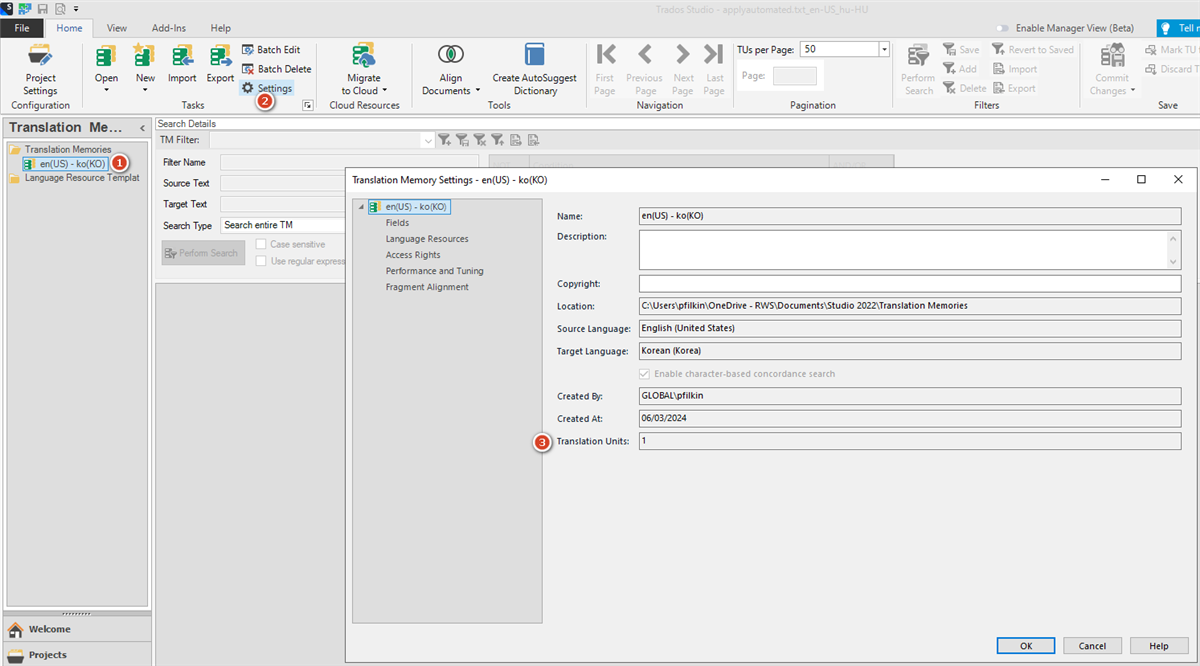Image resolution: width=1200 pixels, height=666 pixels.
Task: Collapse the en(US) - ko(KO) tree node in dialog
Action: (361, 207)
